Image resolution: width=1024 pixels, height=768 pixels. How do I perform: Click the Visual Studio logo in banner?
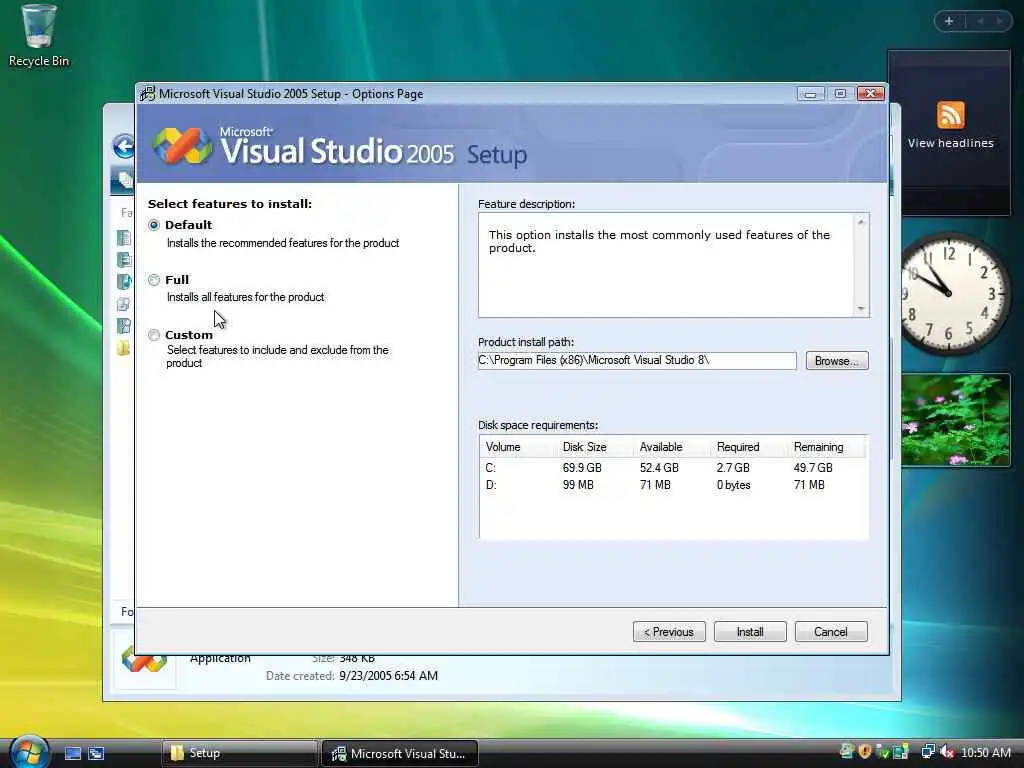[x=182, y=145]
